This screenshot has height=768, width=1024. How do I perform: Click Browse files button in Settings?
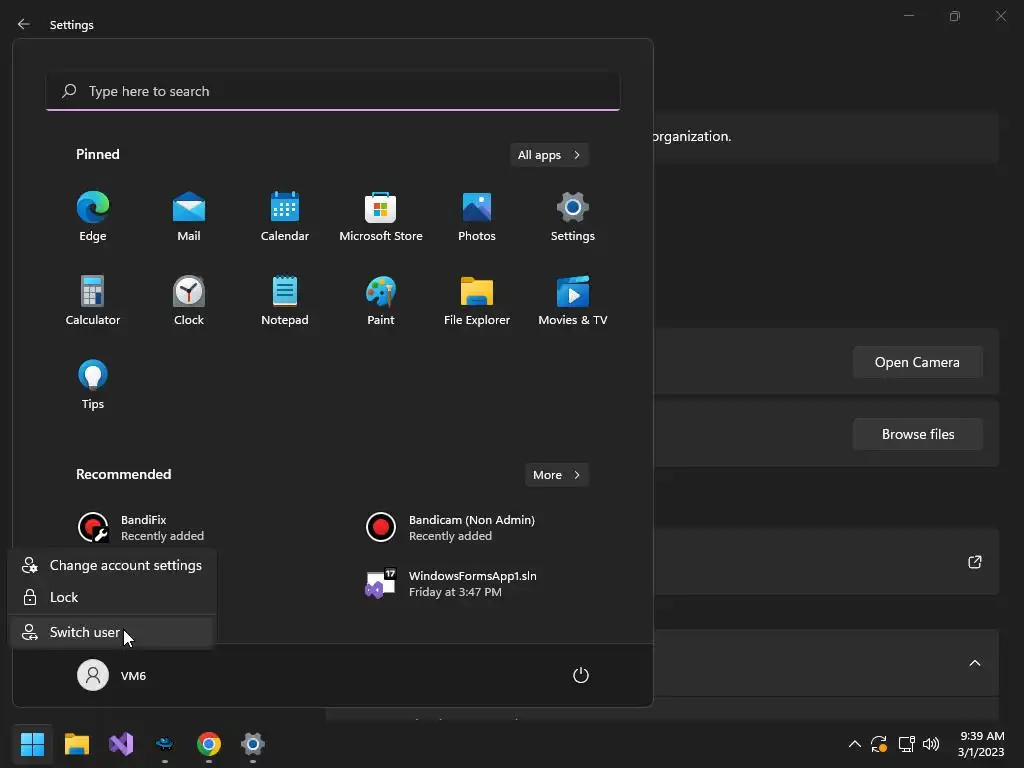pyautogui.click(x=918, y=434)
